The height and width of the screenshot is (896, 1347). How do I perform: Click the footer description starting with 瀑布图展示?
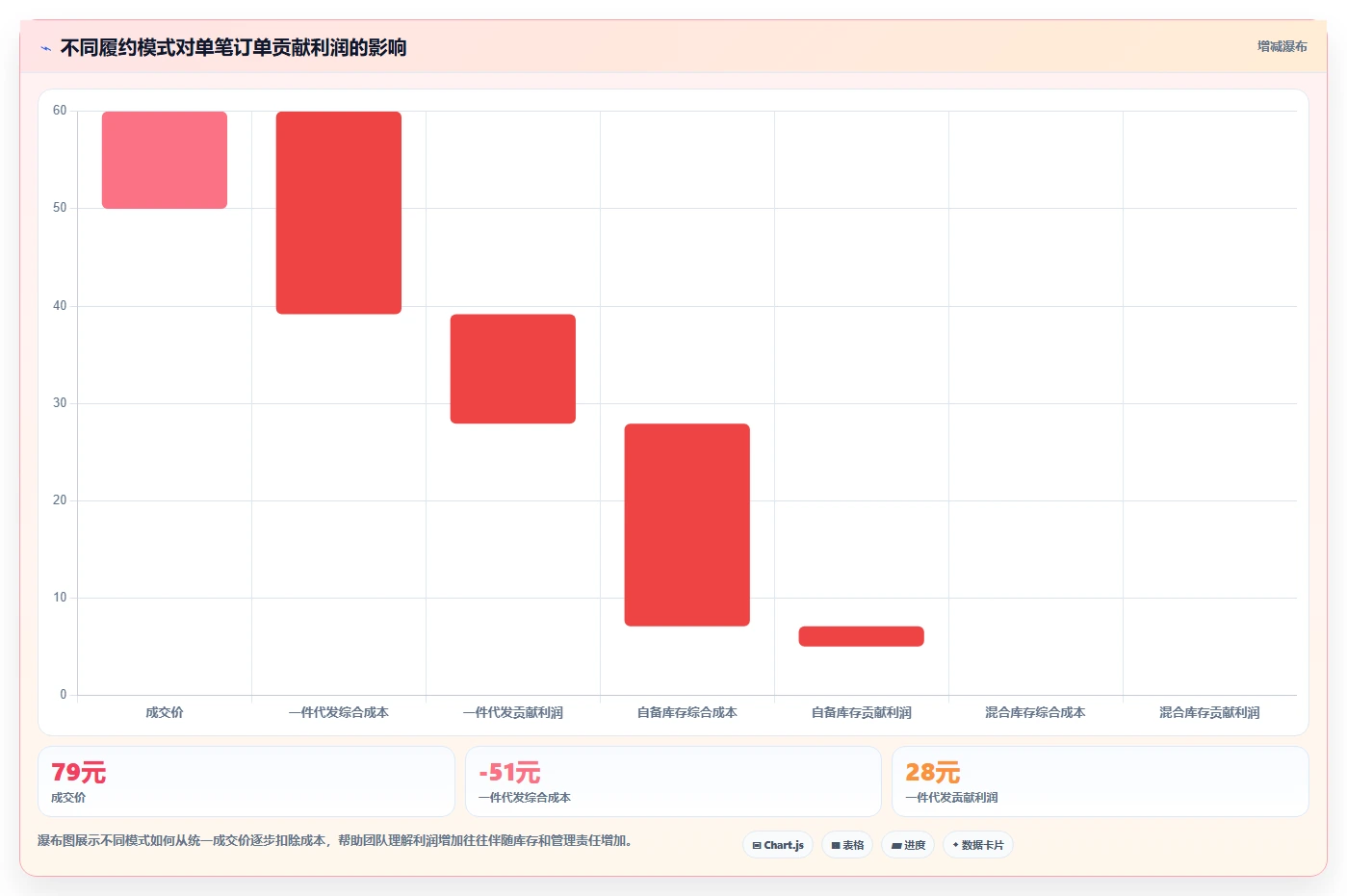[x=336, y=840]
